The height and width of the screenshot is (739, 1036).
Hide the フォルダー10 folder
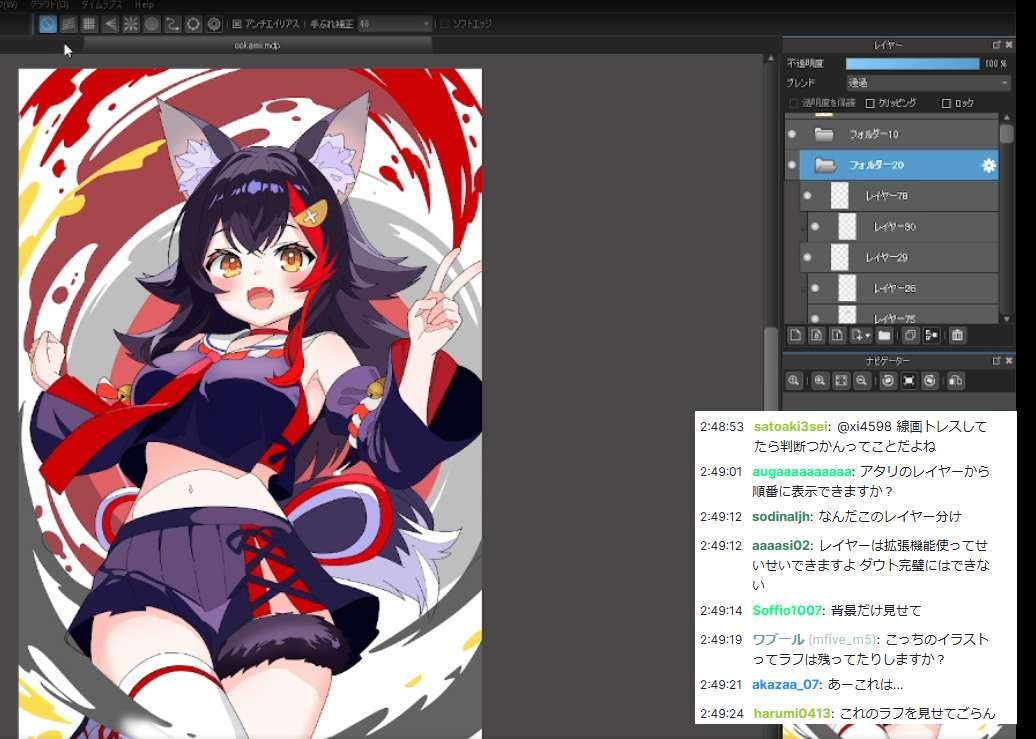[x=792, y=134]
